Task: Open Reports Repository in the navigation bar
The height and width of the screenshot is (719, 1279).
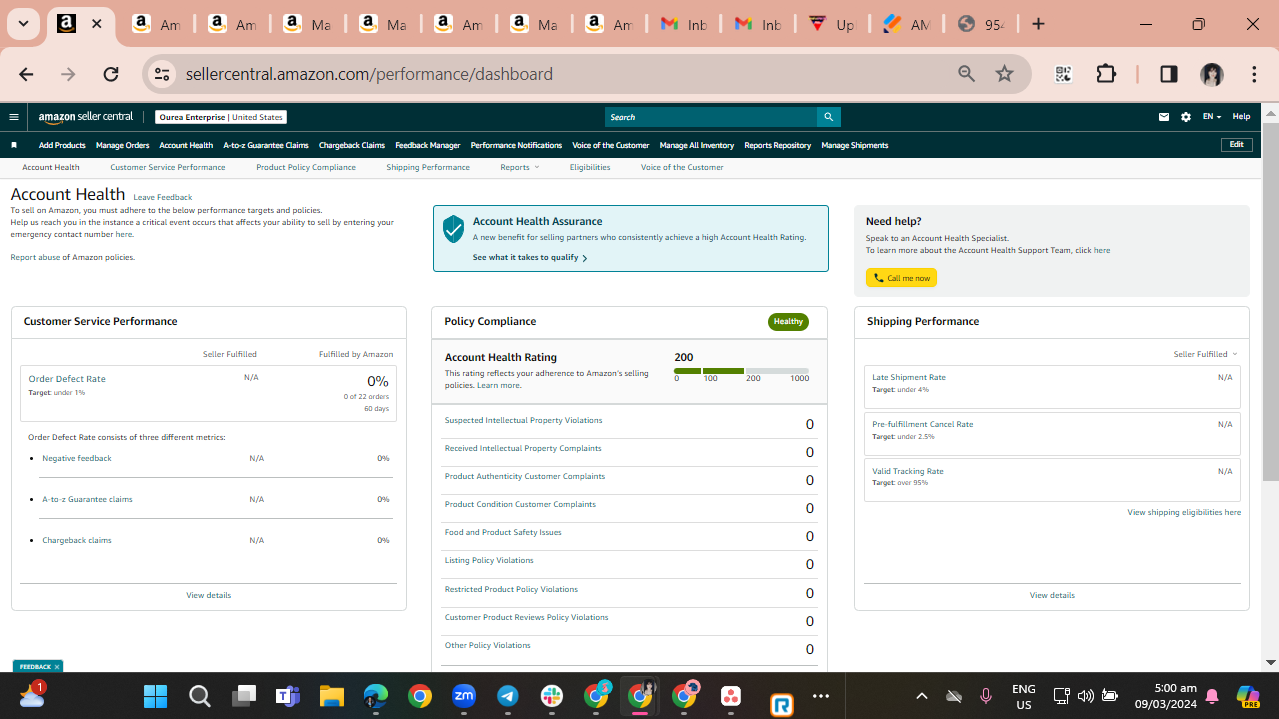Action: click(x=778, y=145)
